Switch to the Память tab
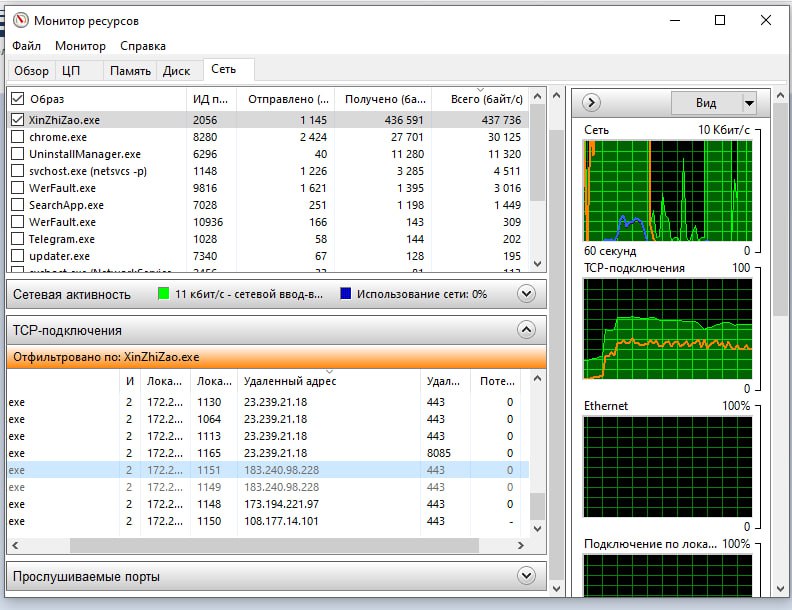 point(130,71)
